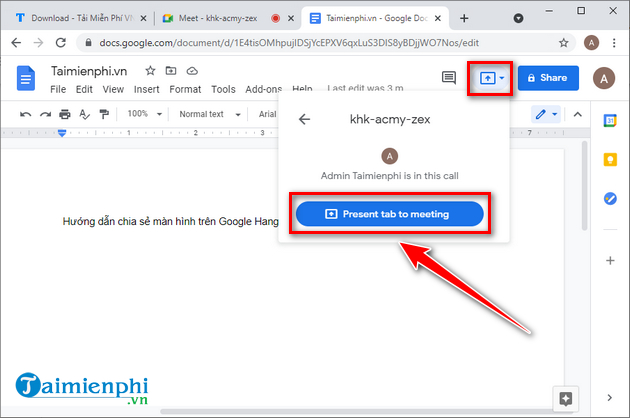
Task: Open Google Keep side panel
Action: point(610,160)
